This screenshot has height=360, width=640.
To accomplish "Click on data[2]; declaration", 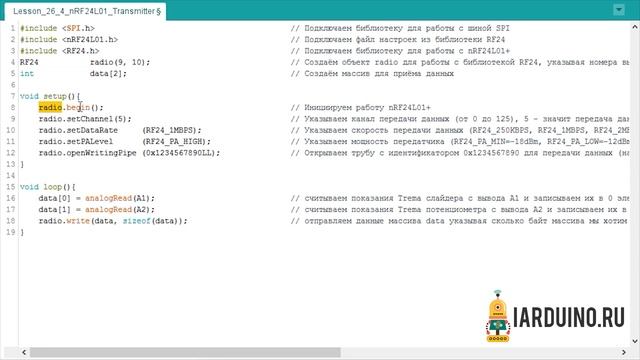I will pyautogui.click(x=108, y=73).
